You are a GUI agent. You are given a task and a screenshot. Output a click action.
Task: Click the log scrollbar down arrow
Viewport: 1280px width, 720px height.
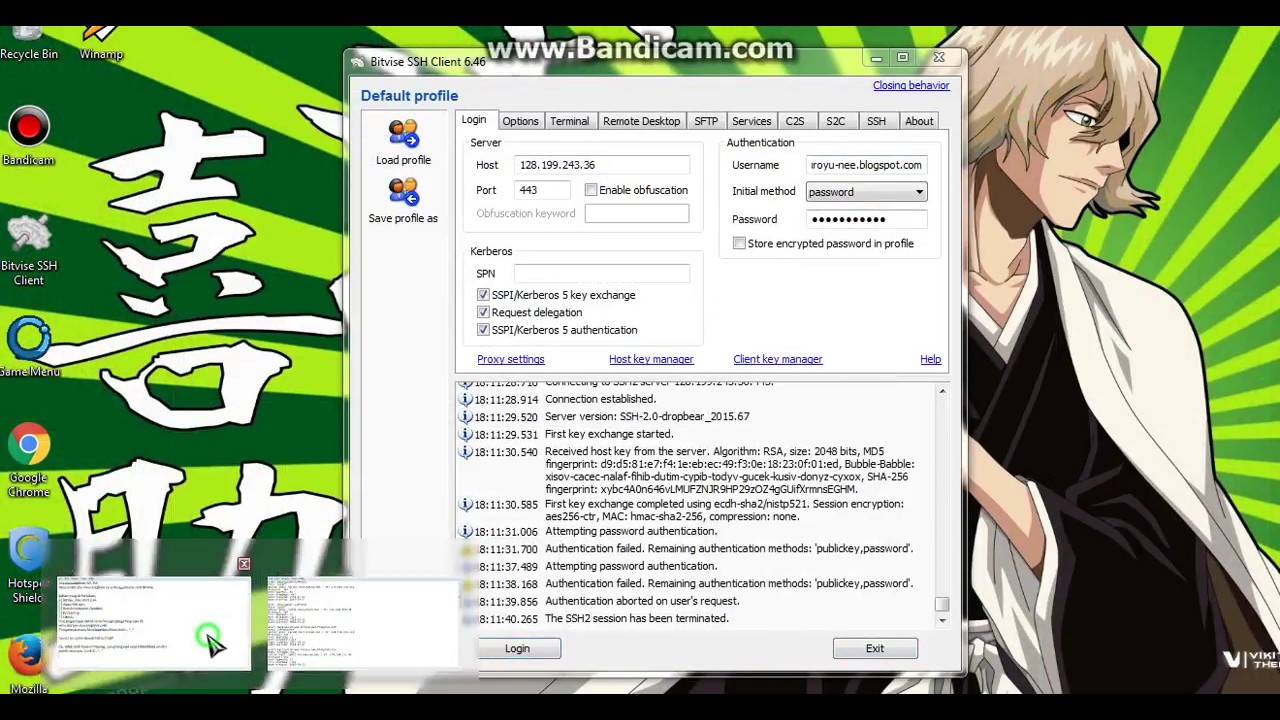pos(942,621)
